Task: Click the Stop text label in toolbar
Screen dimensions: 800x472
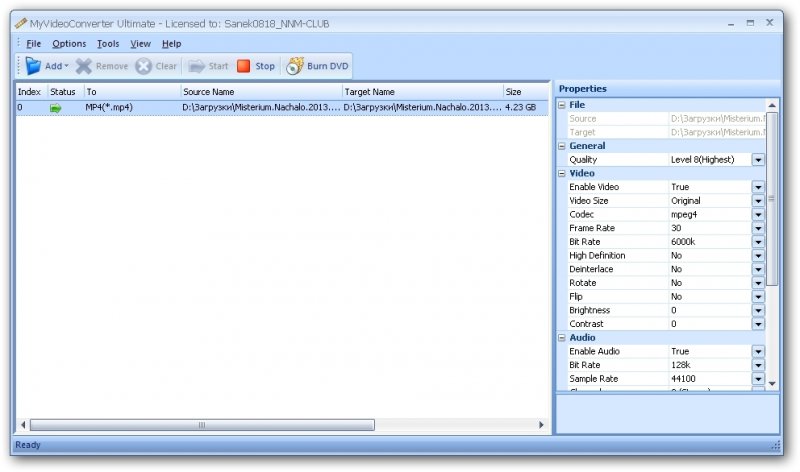Action: click(x=265, y=66)
